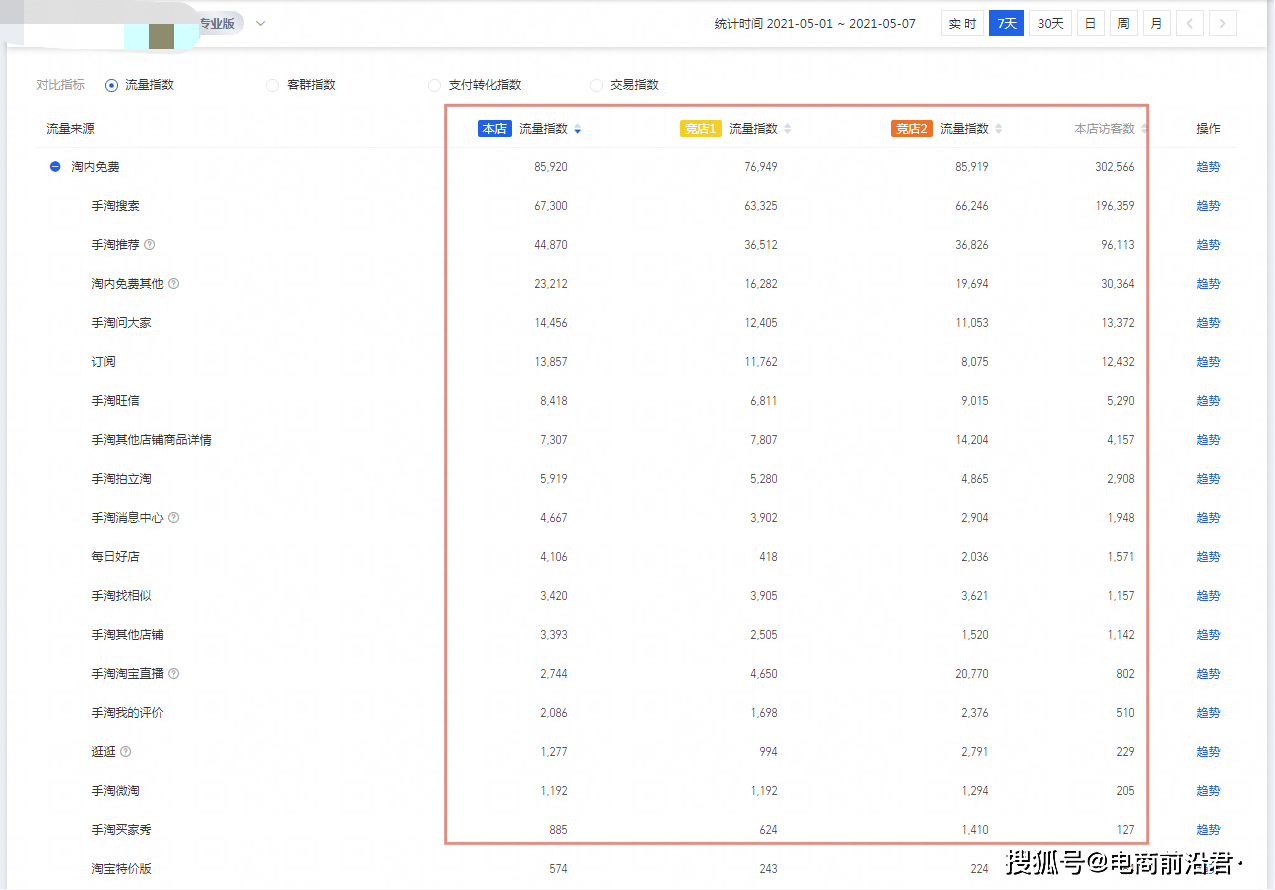Click the left pagination arrow icon

tap(1189, 22)
